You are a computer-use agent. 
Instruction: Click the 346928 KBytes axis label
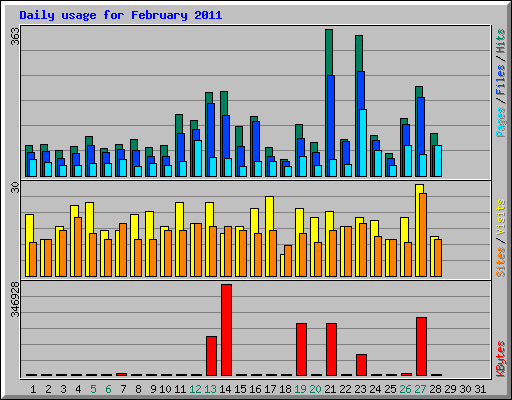15,299
